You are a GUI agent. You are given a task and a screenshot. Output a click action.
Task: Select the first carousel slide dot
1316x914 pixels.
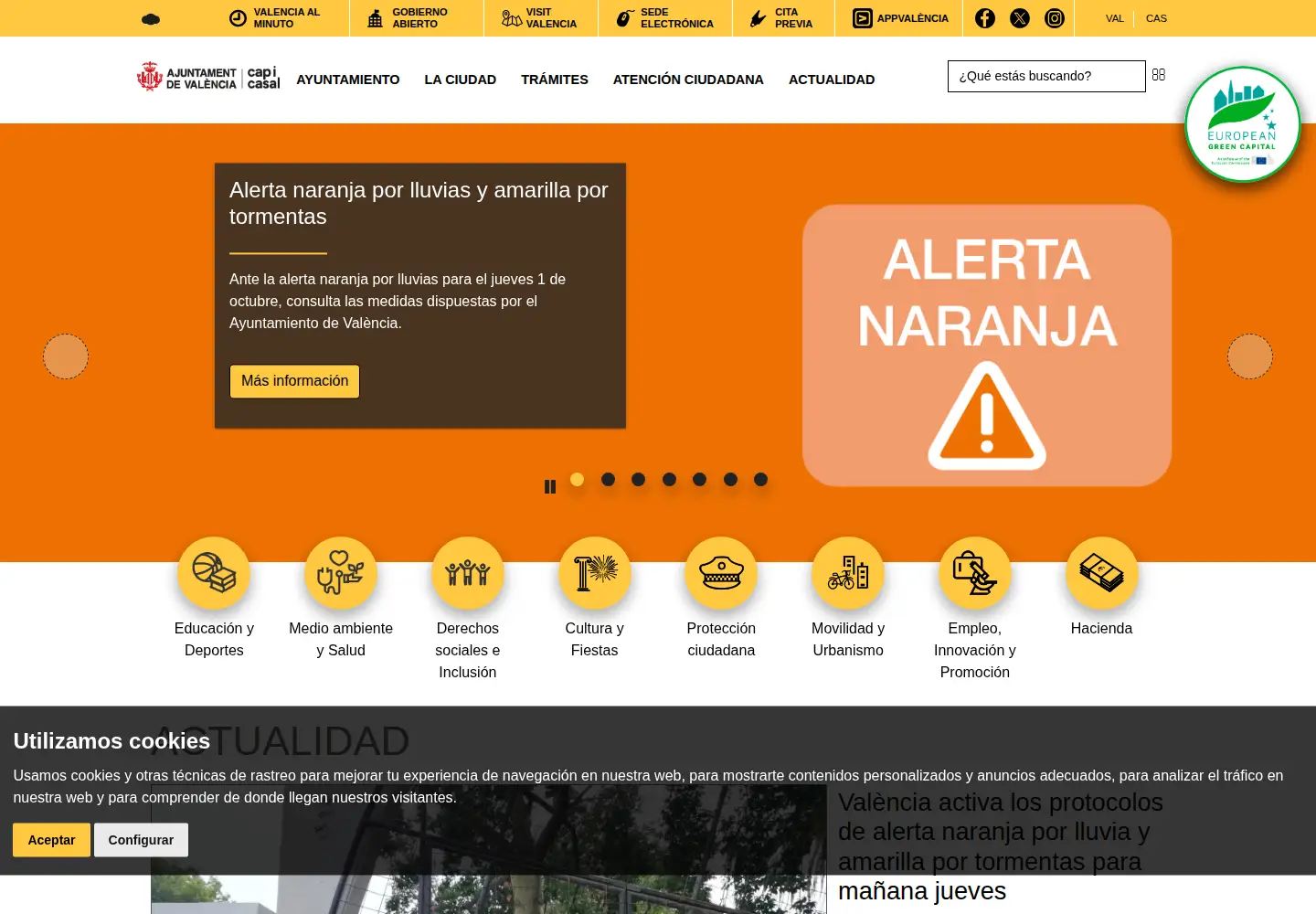pyautogui.click(x=578, y=479)
